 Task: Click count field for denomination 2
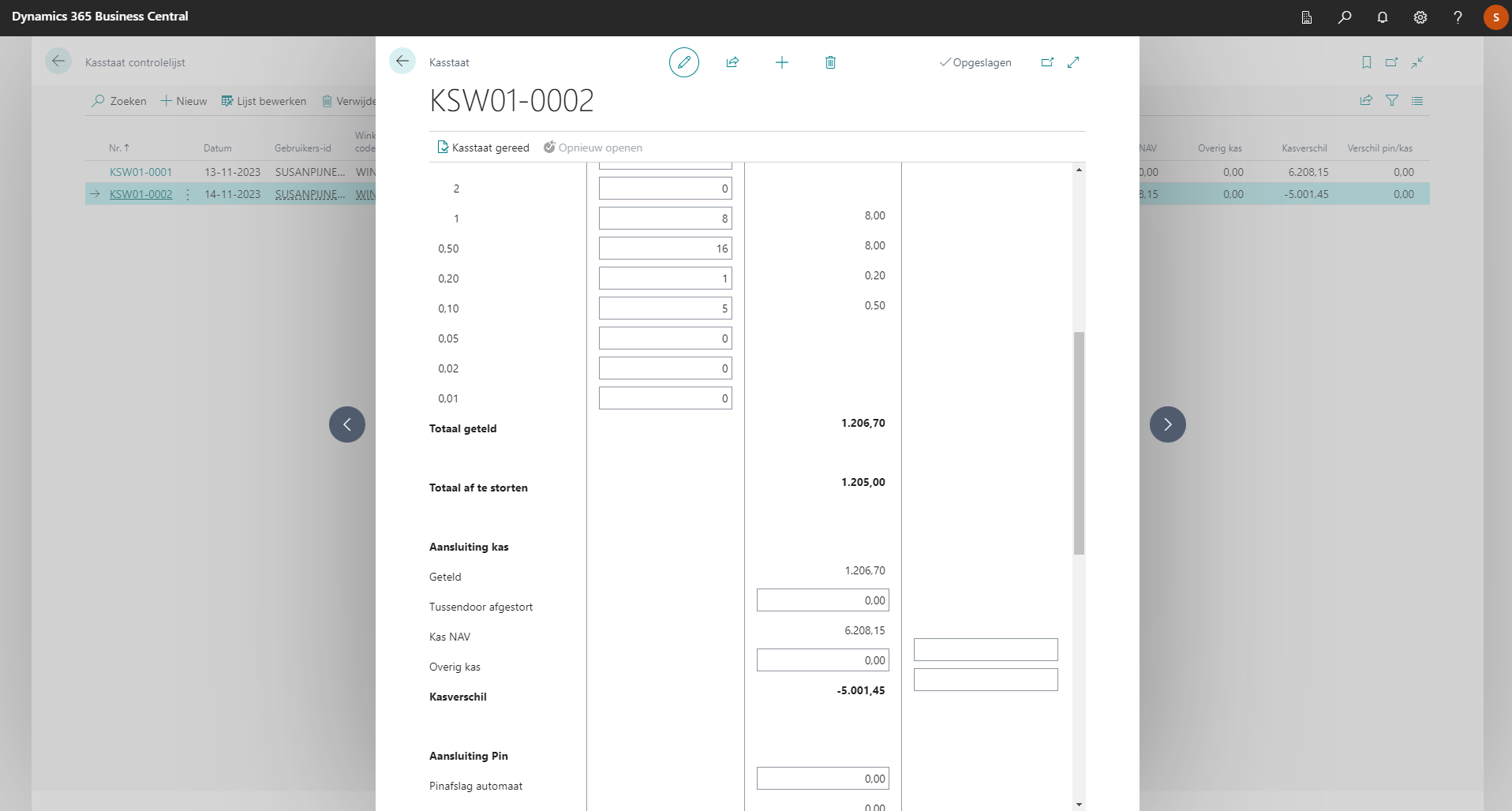pos(665,189)
